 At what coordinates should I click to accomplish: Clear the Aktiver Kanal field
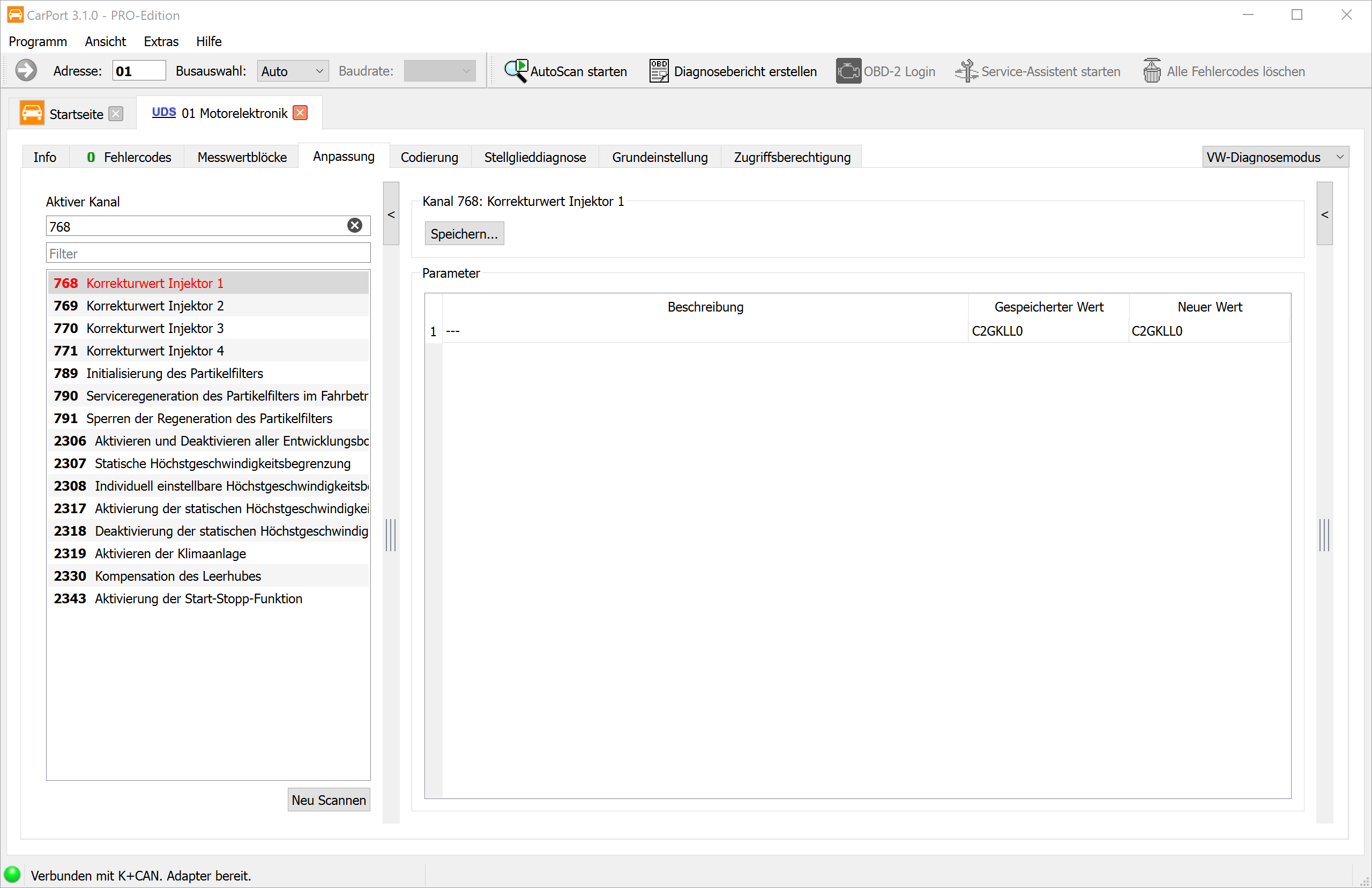(355, 225)
